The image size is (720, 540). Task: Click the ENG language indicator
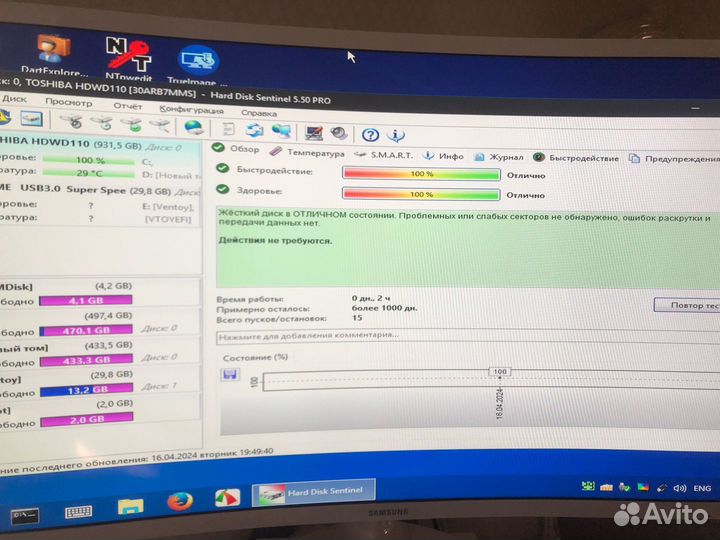(702, 489)
